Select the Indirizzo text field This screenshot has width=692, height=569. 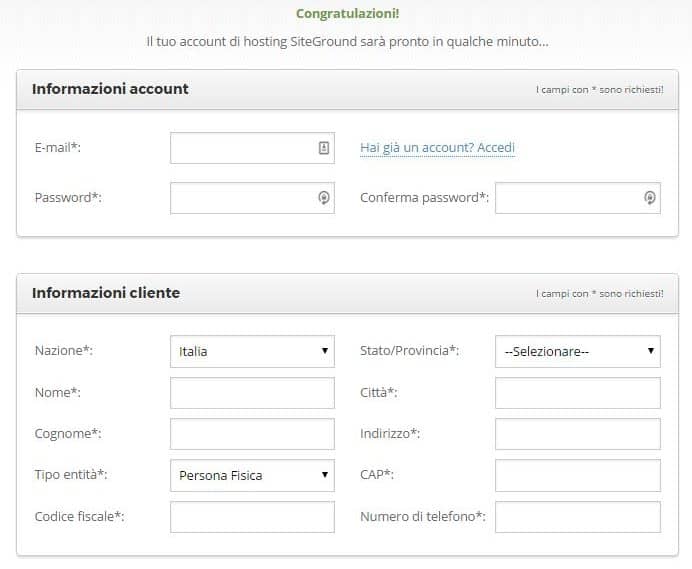point(578,434)
